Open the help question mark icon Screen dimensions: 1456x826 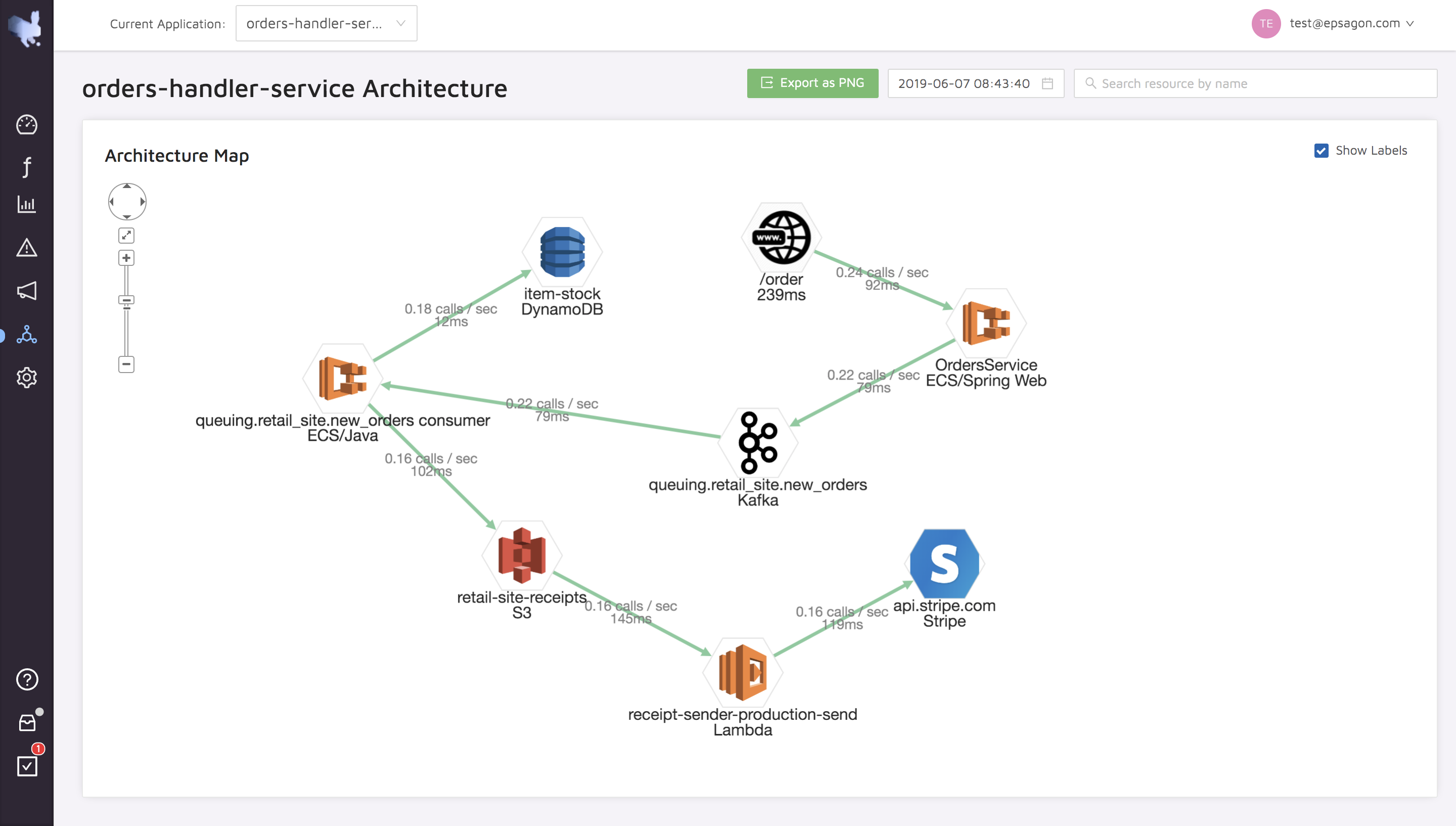point(27,679)
